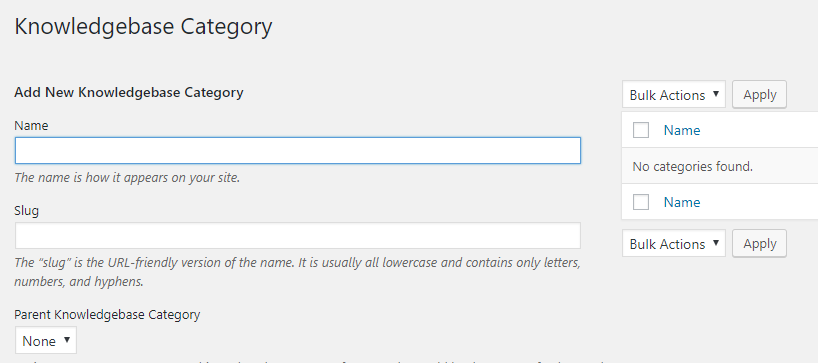Click the Name label above first field
This screenshot has height=363, width=818.
pos(31,126)
